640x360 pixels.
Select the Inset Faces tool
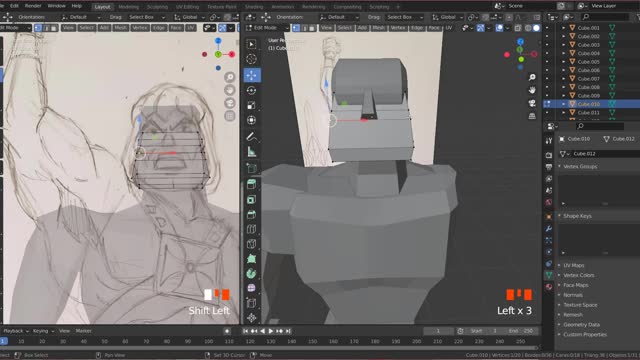[x=251, y=199]
